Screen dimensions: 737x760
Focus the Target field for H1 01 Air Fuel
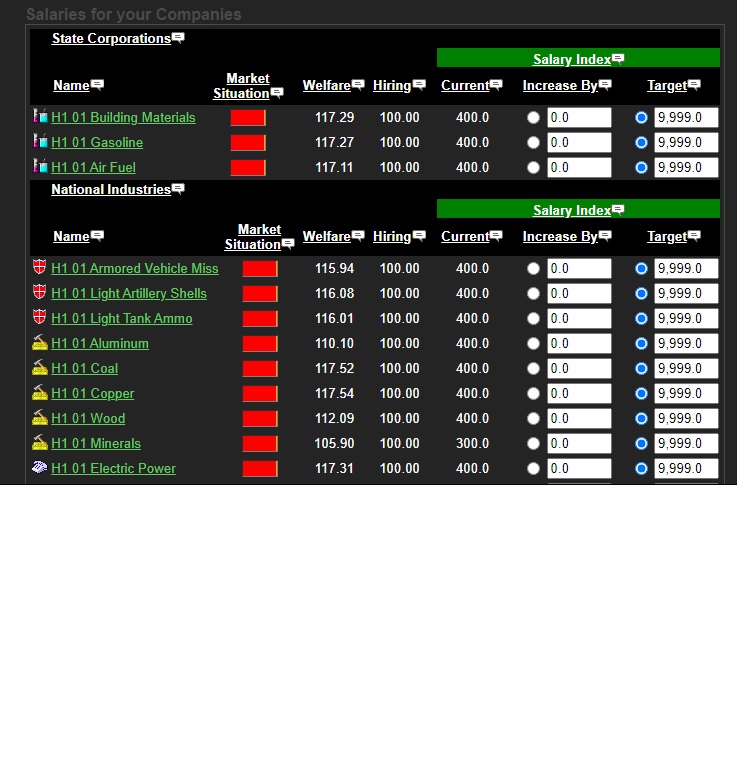(686, 167)
